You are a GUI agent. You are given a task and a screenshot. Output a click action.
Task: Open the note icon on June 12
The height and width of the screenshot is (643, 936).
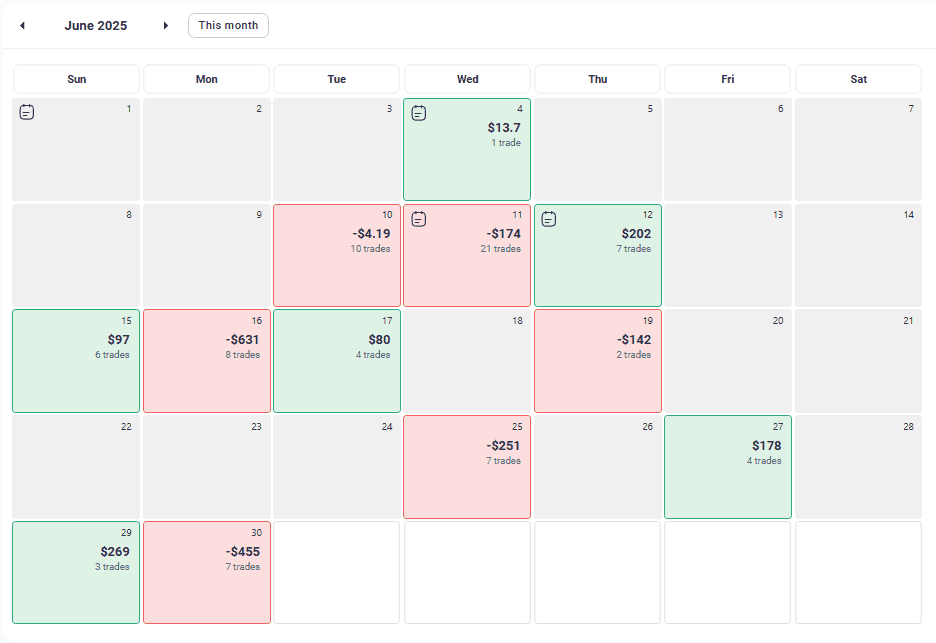(549, 219)
